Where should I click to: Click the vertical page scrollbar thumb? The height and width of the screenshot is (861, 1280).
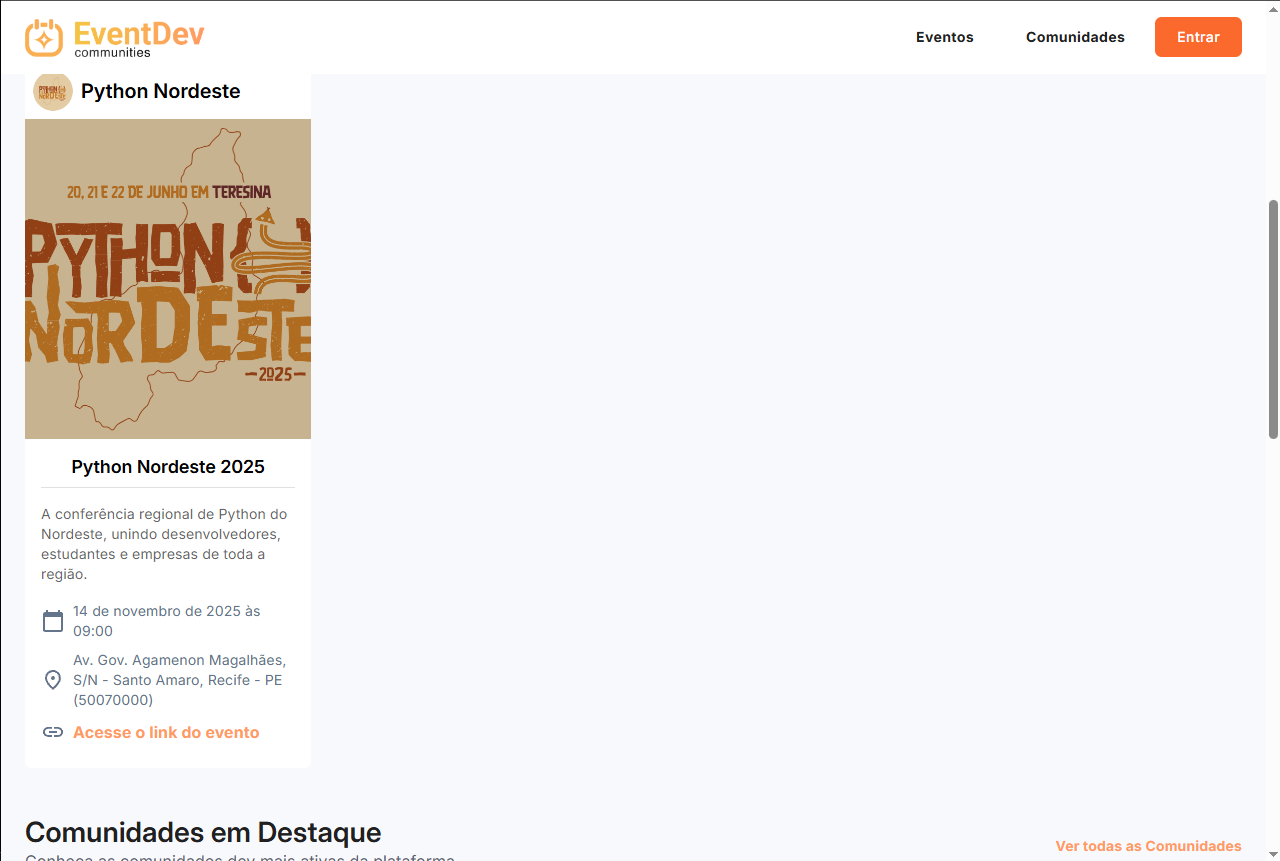tap(1273, 318)
